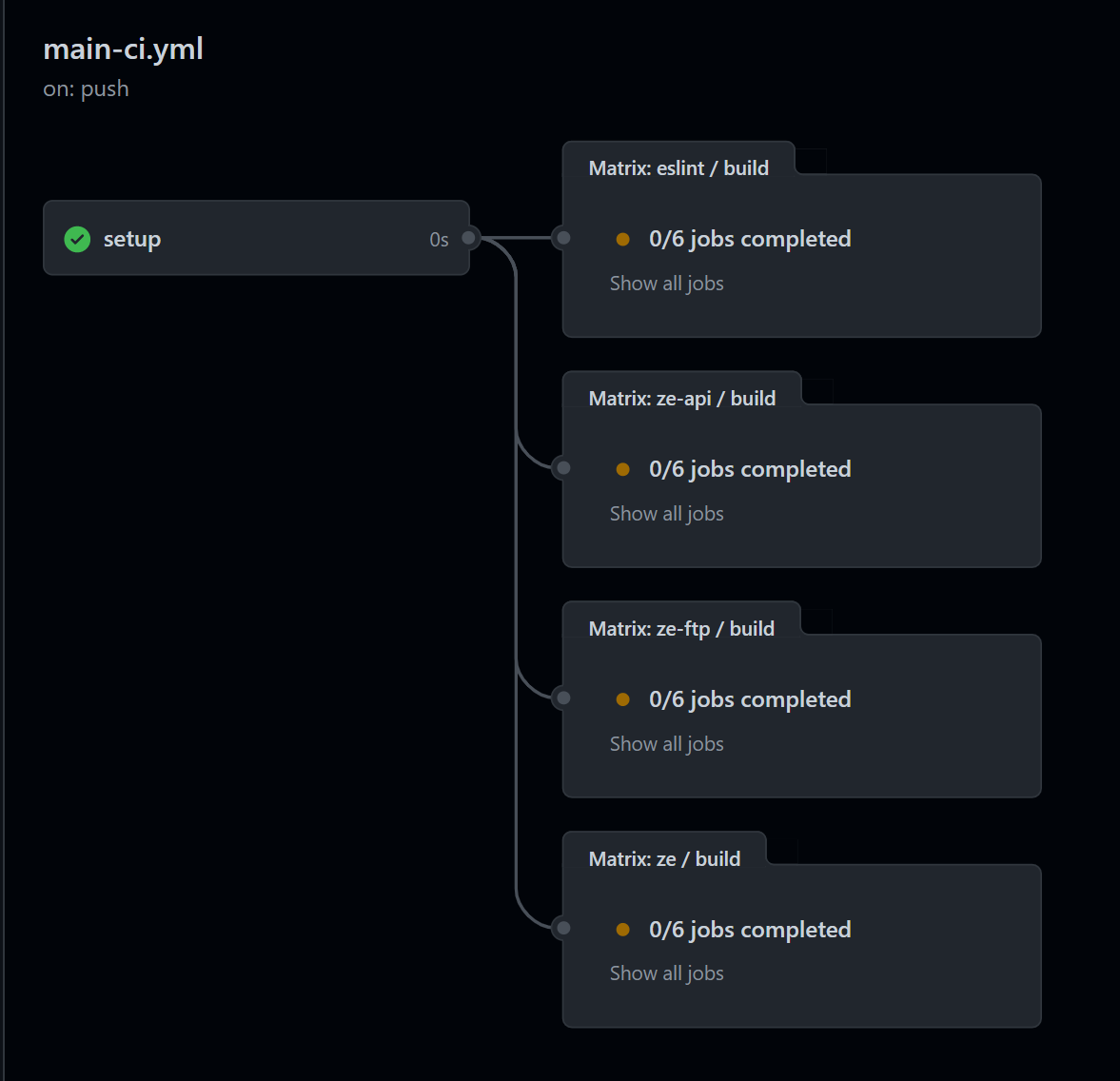Click the setup job's output connector dot
Screen dimensions: 1120x1081
point(468,238)
